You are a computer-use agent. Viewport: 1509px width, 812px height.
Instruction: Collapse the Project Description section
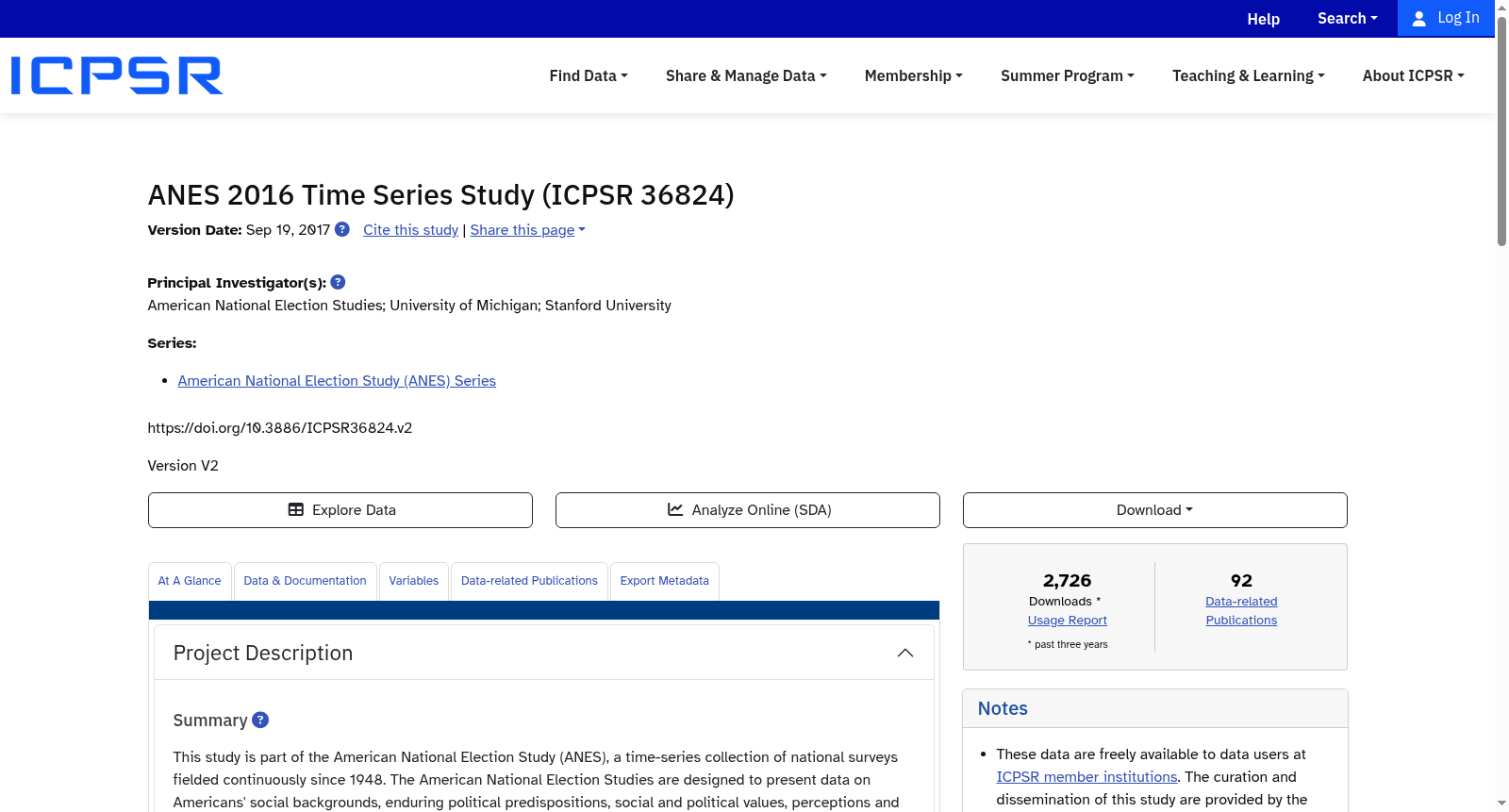[905, 653]
